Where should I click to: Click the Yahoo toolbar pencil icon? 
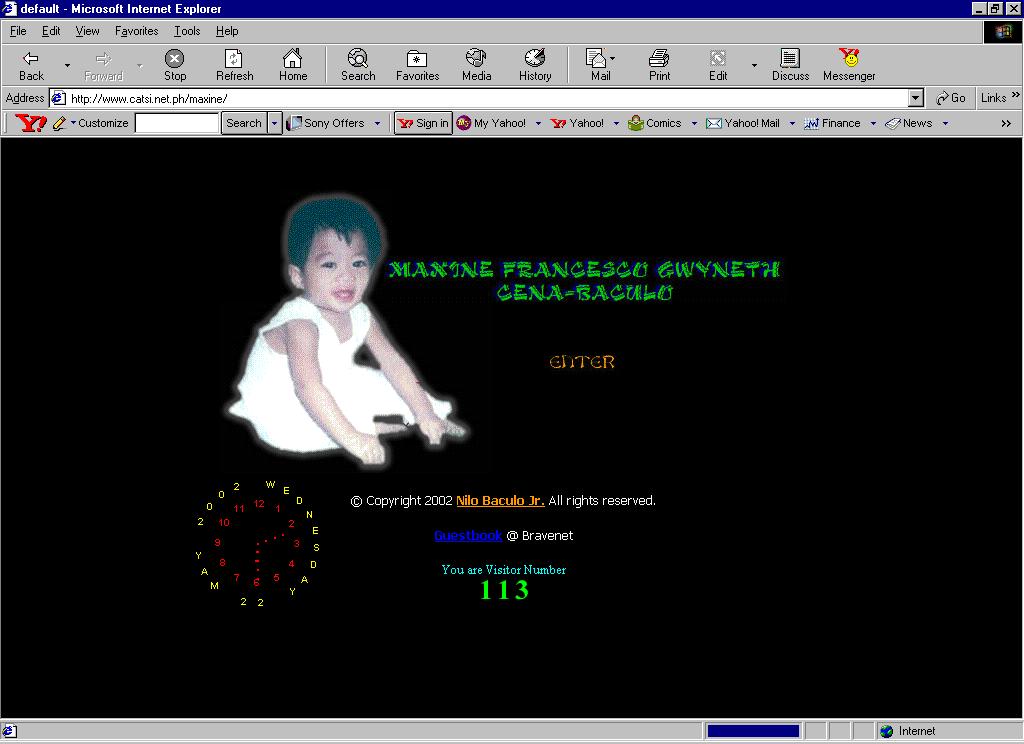coord(59,123)
